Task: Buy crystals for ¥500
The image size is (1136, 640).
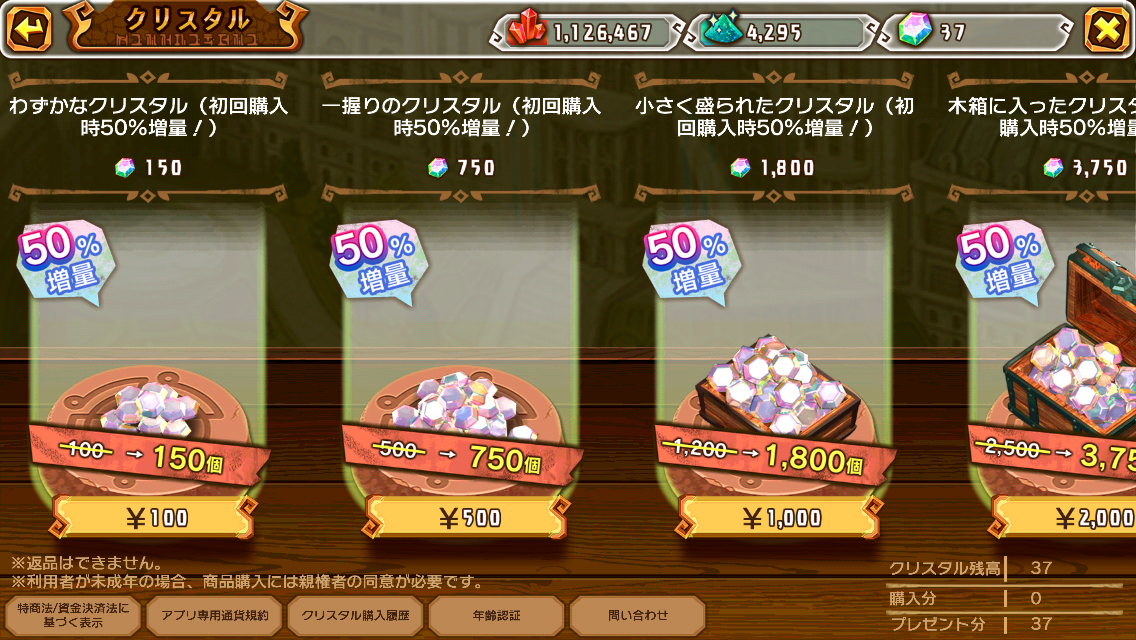Action: pos(467,518)
